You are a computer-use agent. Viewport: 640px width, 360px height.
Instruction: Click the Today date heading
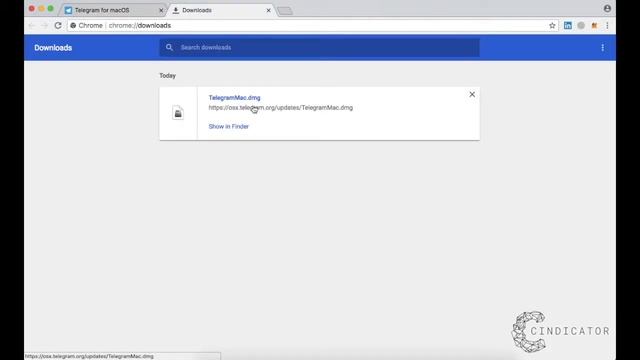167,76
